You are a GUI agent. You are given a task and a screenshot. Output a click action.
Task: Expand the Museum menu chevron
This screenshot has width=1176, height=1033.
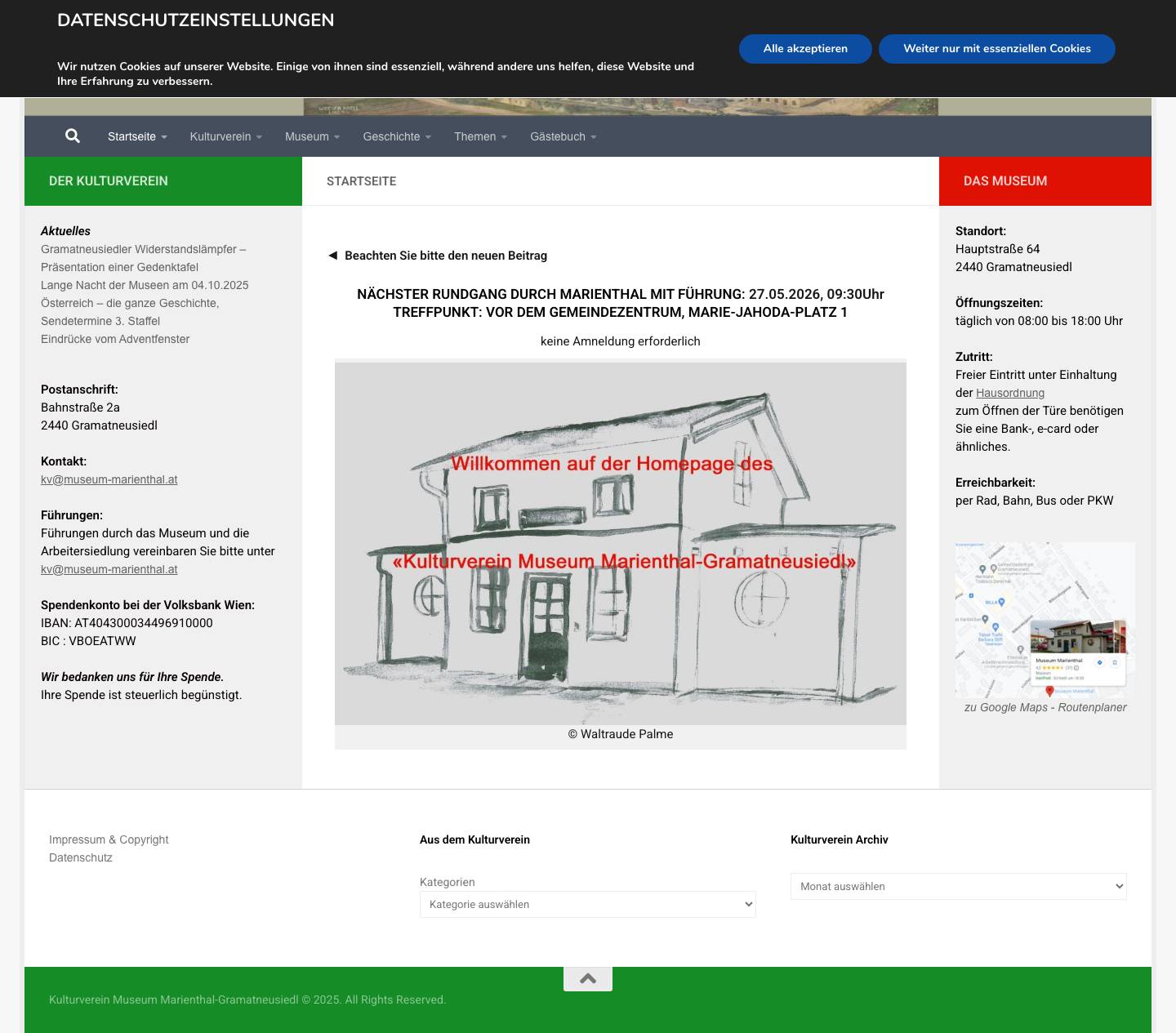tap(336, 136)
